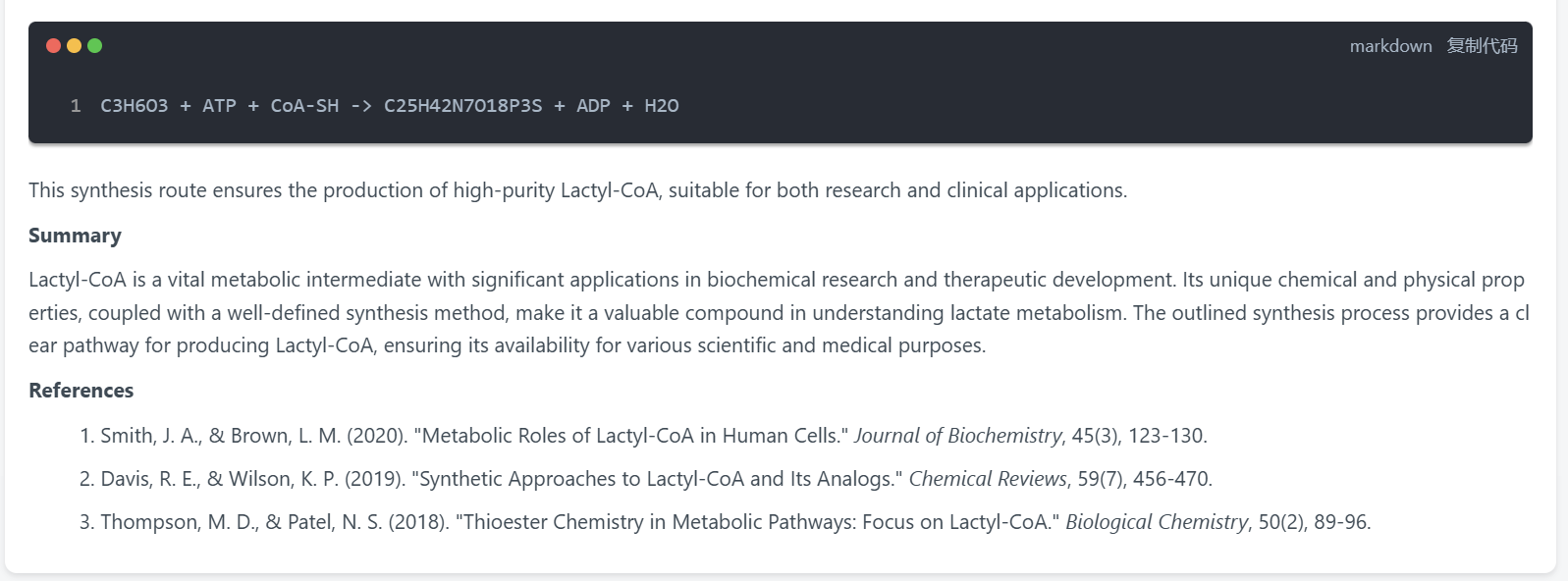
Task: Click H2O at the end of the formula
Action: [662, 106]
